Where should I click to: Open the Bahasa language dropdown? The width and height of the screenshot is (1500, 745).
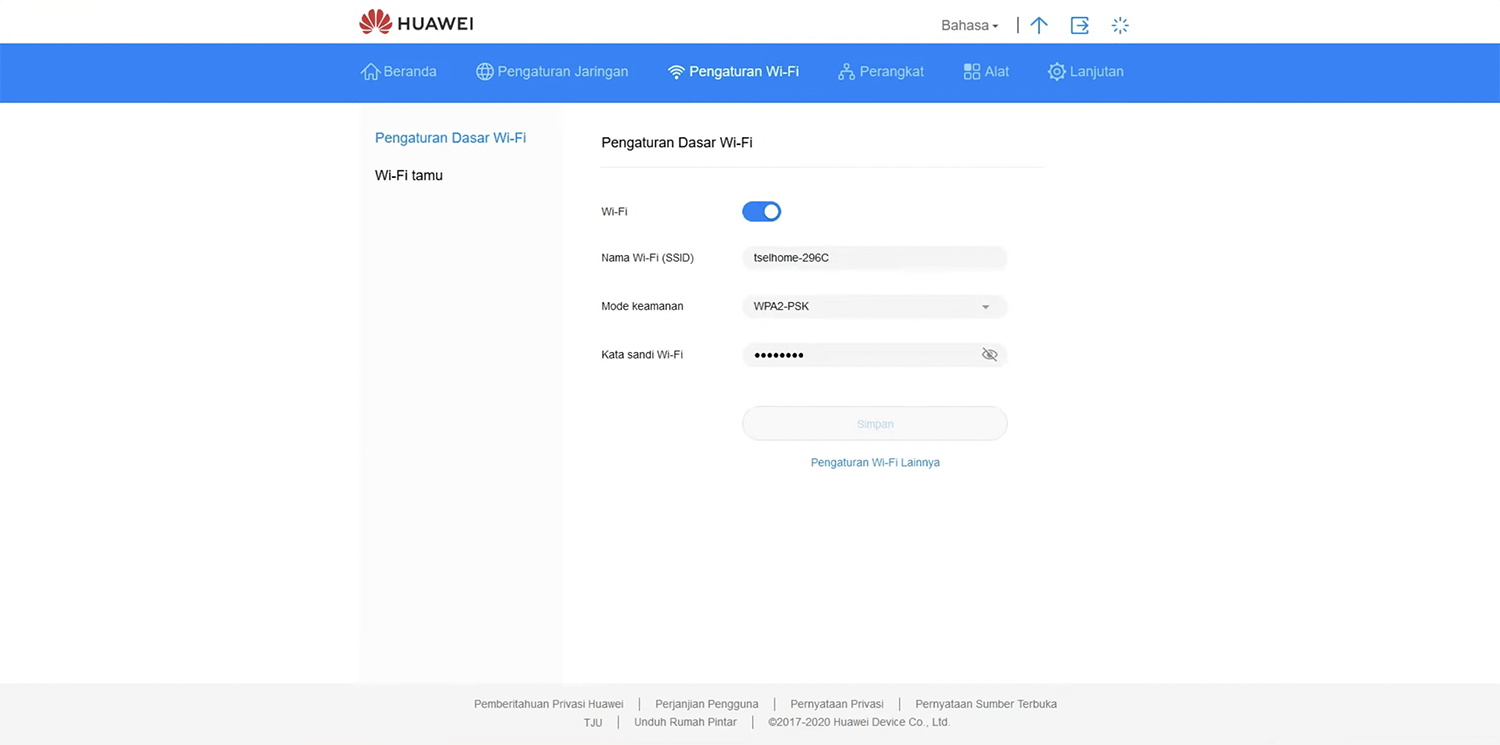pos(969,25)
